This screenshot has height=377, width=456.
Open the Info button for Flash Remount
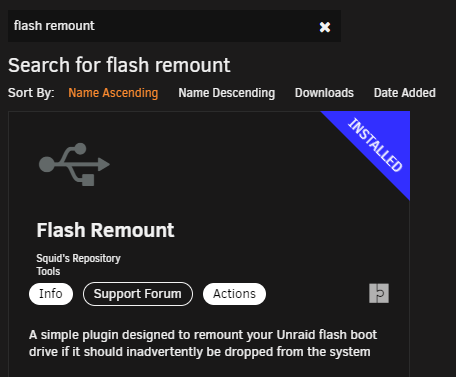(x=51, y=294)
